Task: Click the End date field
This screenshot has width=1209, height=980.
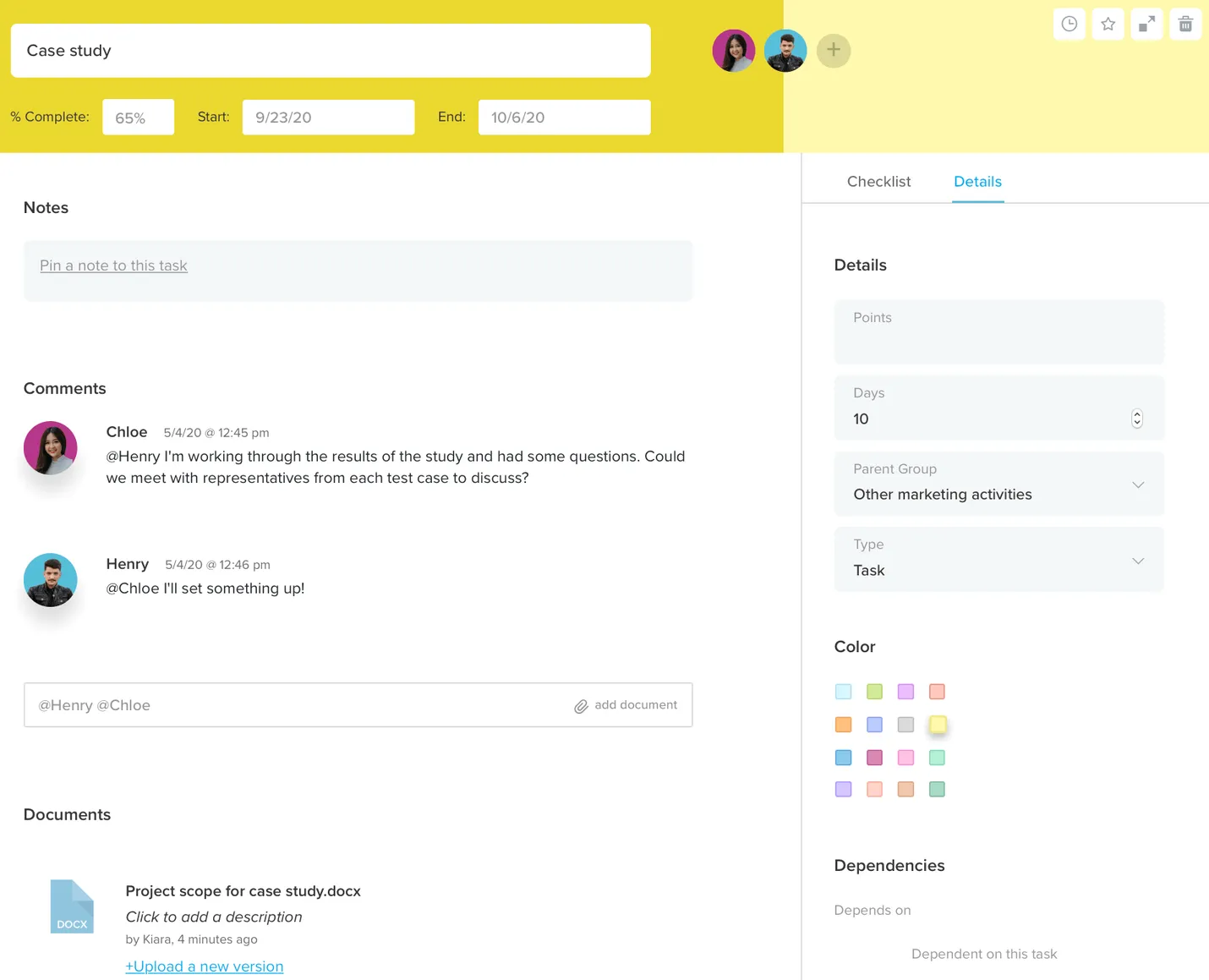Action: (x=565, y=118)
